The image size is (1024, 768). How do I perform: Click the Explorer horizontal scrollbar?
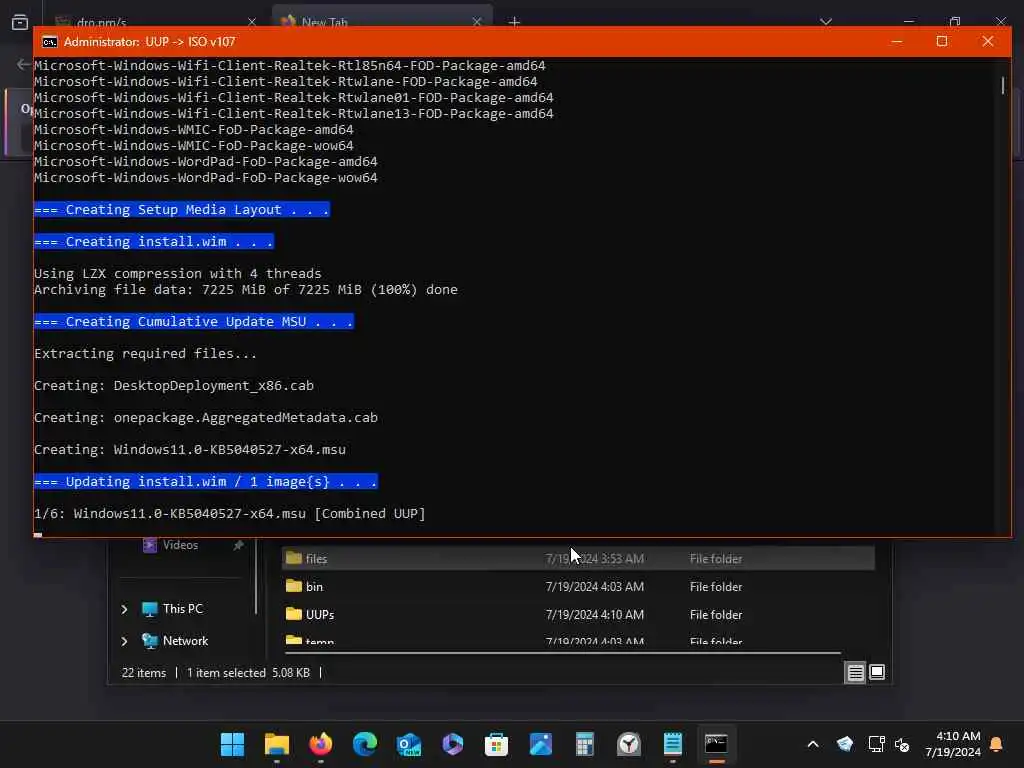pyautogui.click(x=562, y=652)
